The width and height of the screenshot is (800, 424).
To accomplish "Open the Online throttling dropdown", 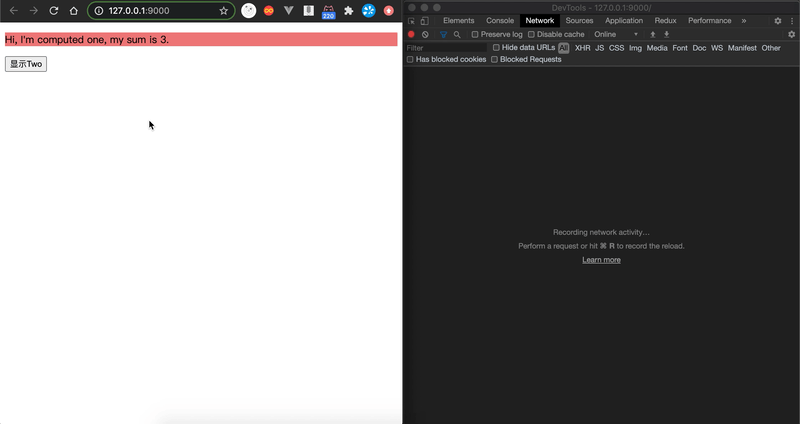I will point(616,34).
